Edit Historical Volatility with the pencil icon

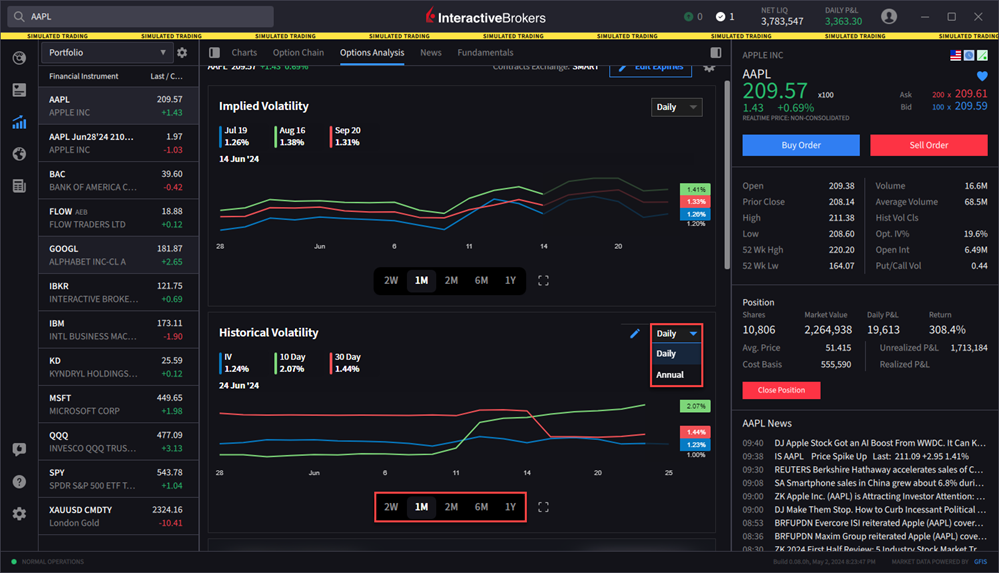coord(635,333)
